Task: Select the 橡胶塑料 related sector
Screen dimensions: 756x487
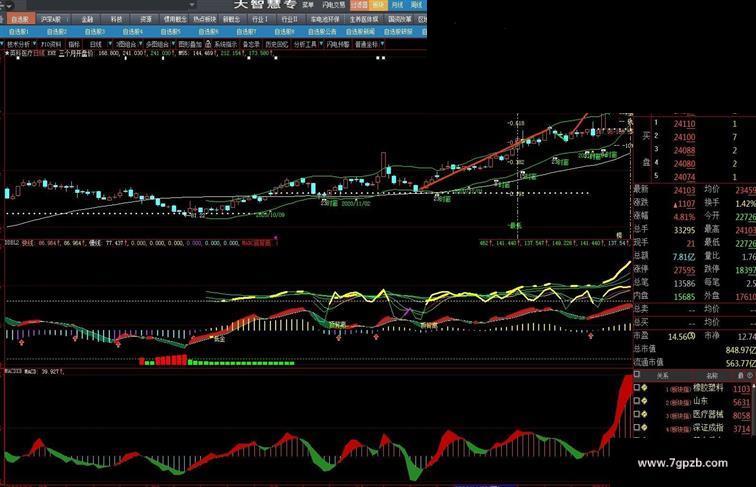Action: point(708,388)
